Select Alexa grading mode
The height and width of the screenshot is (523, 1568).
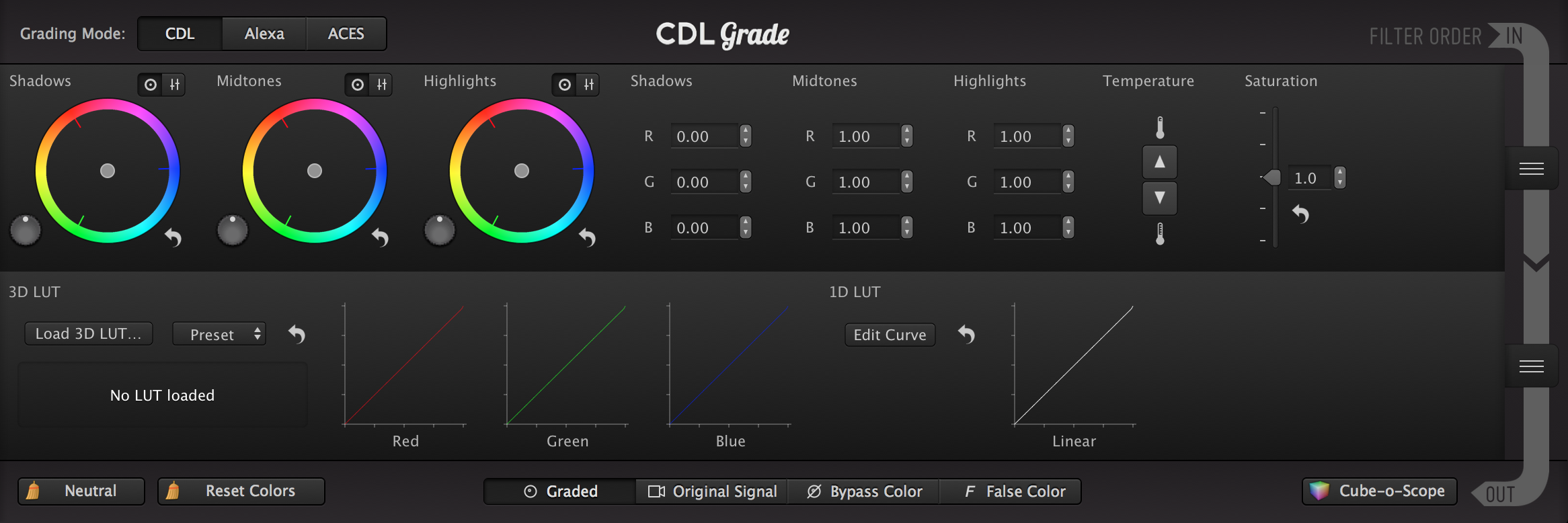[264, 34]
